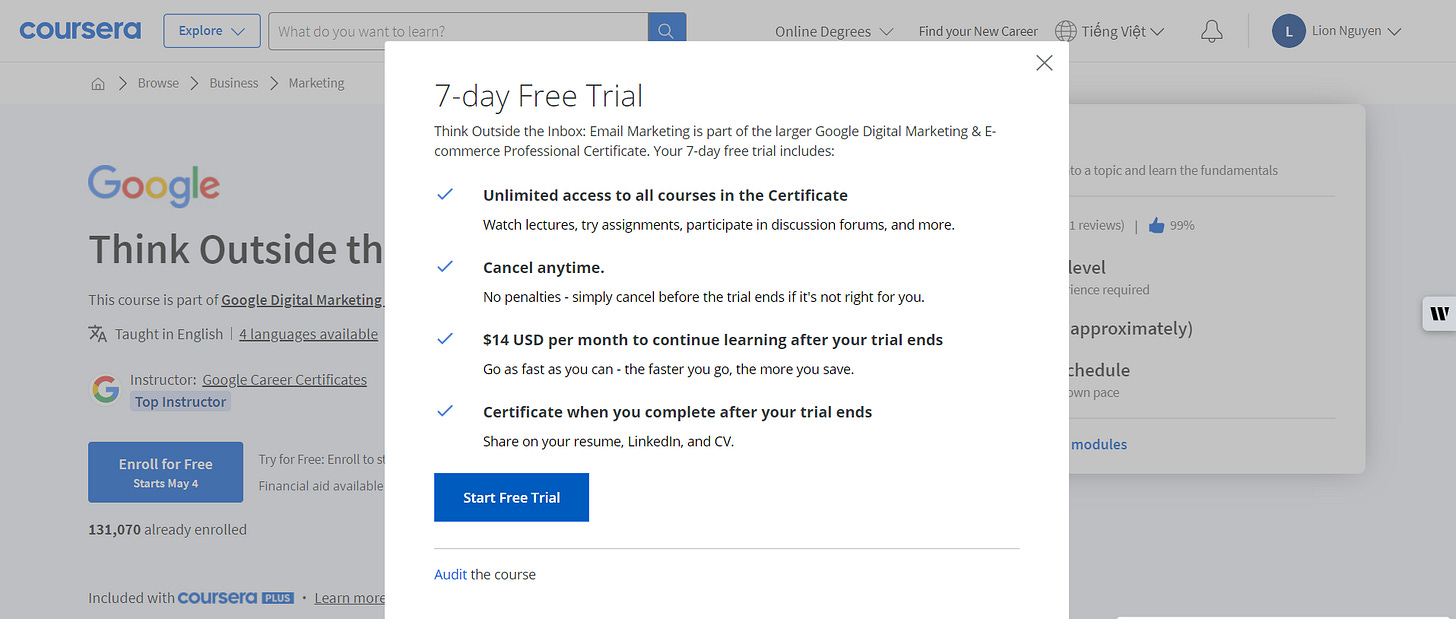Go to Marketing breadcrumb
Screen dimensions: 1456x619
(316, 84)
